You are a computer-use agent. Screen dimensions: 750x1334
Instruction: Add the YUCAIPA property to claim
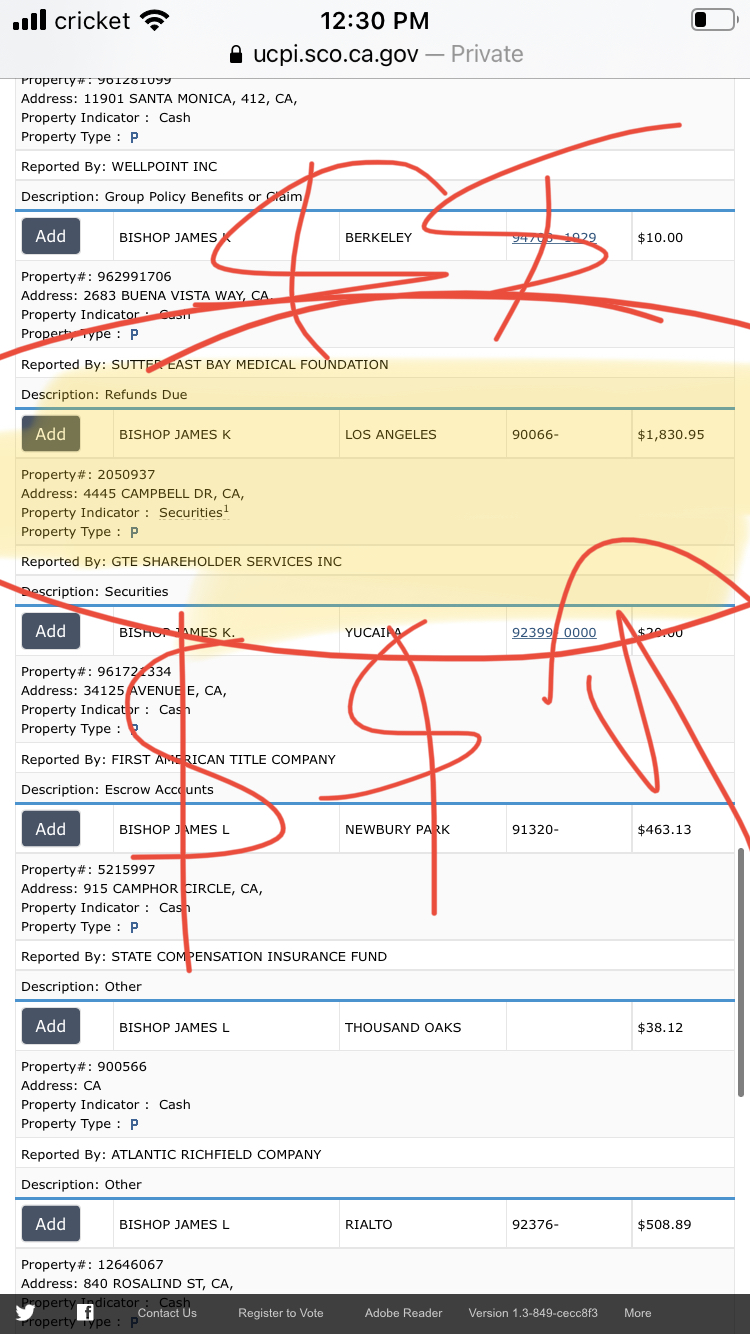[x=51, y=631]
